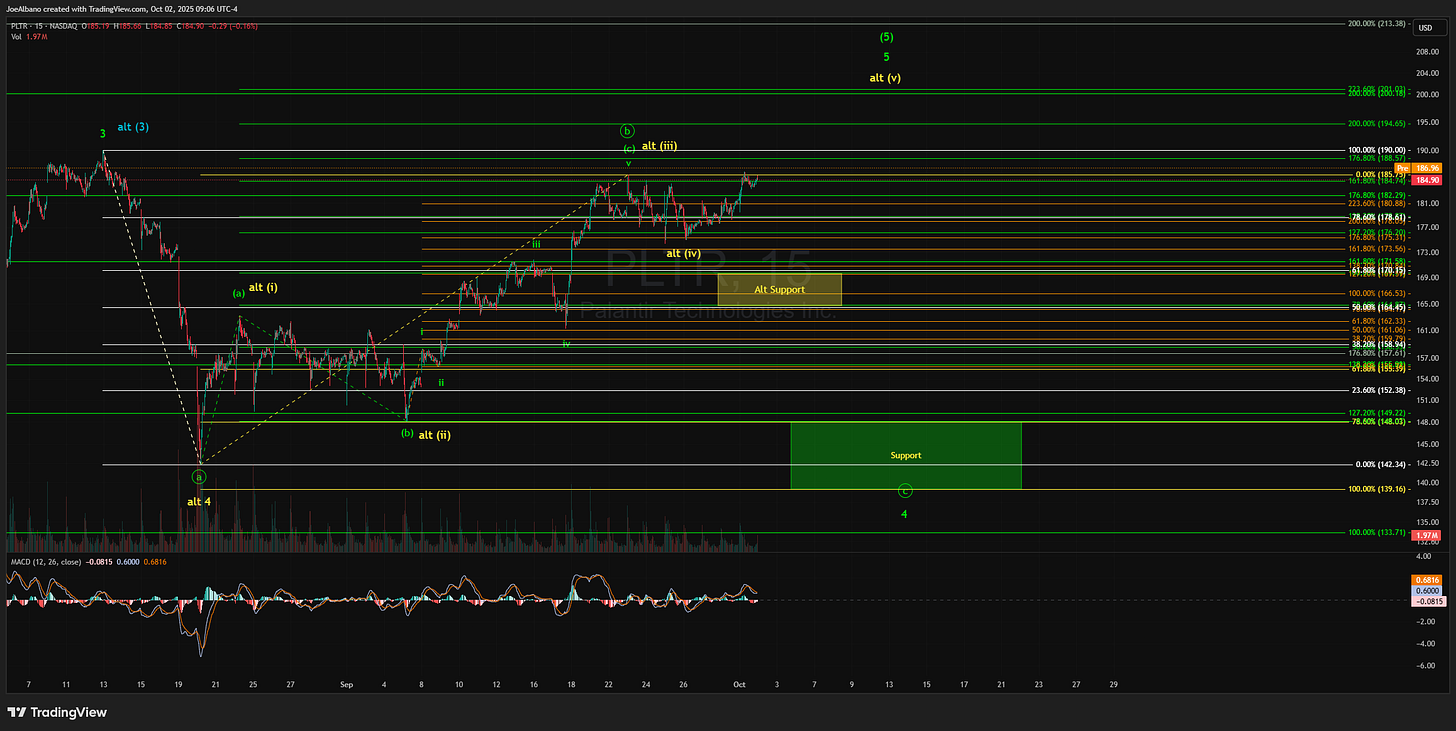Screen dimensions: 1456x731
Task: Click the 200.00% (213.38) Fibonacci label
Action: tap(1377, 23)
